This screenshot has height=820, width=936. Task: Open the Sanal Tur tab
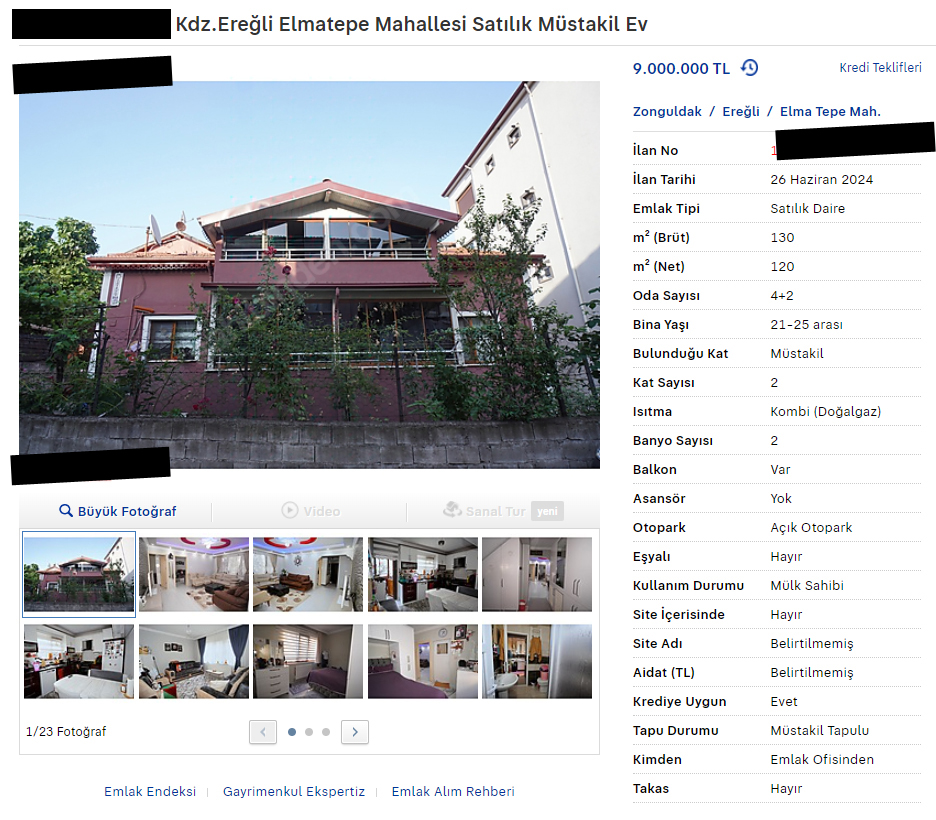[x=503, y=511]
